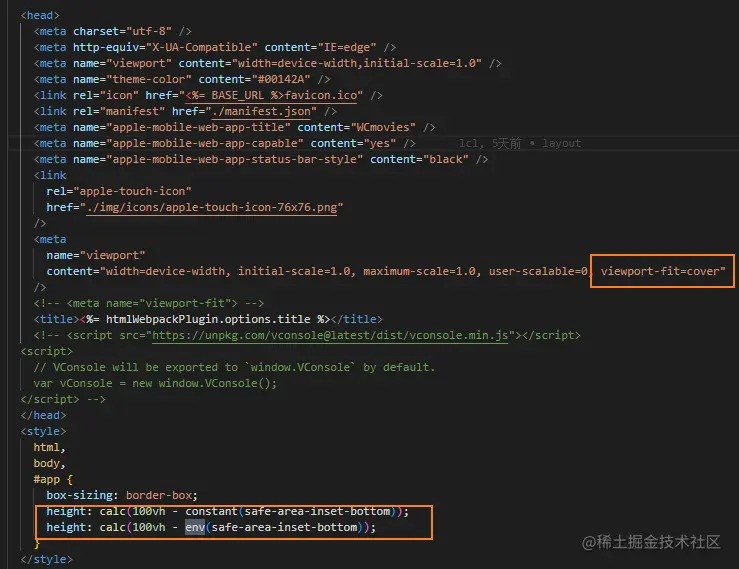This screenshot has width=739, height=569.
Task: Click the apple-mobile-web-app-capable meta line
Action: (224, 143)
